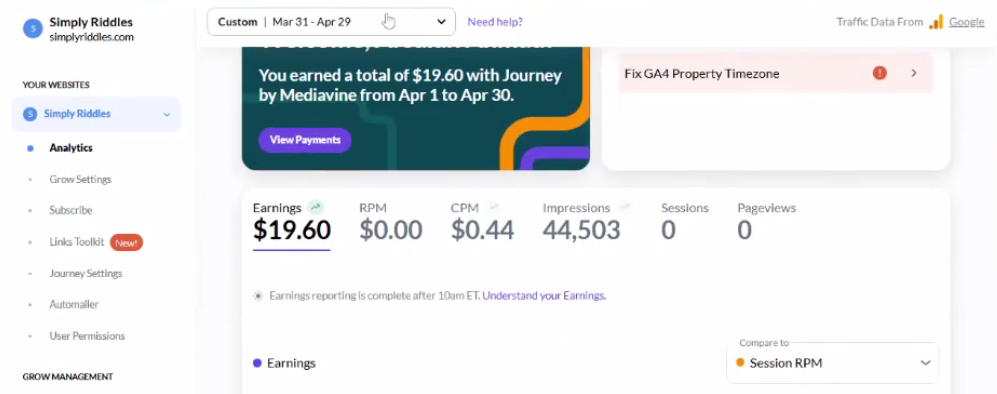Click the View Payments button
This screenshot has height=394, width=997.
(305, 140)
